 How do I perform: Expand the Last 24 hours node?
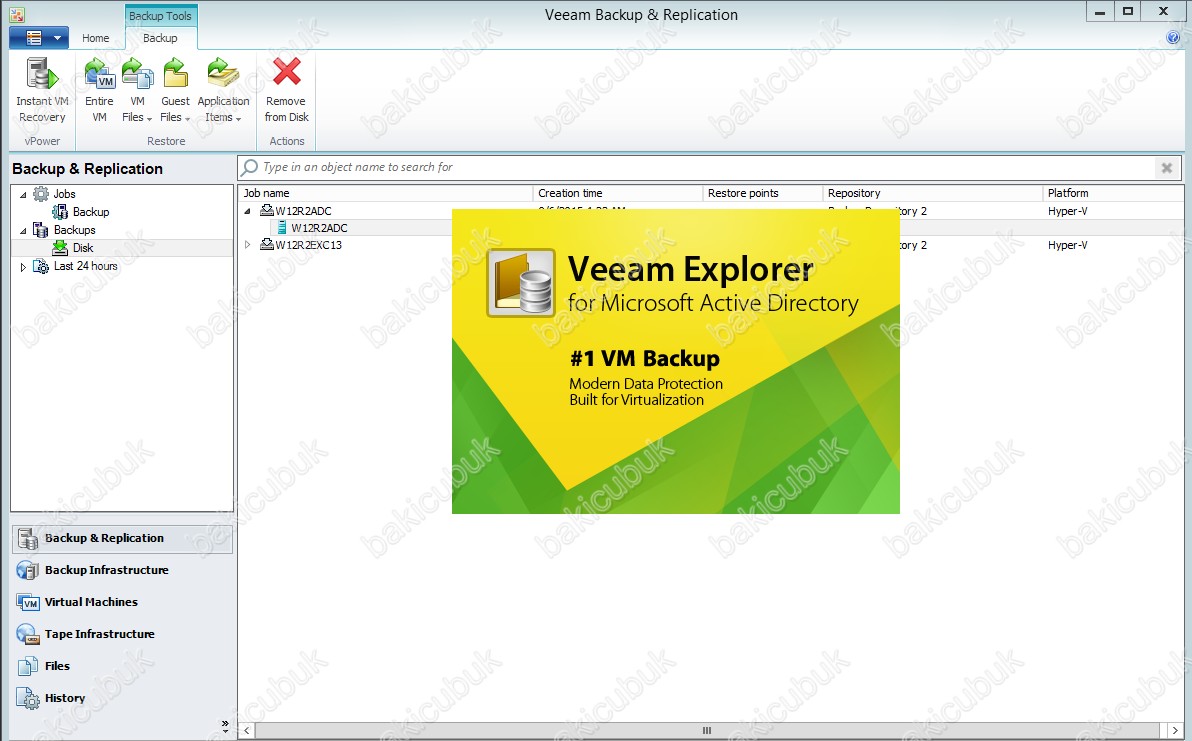click(x=23, y=267)
